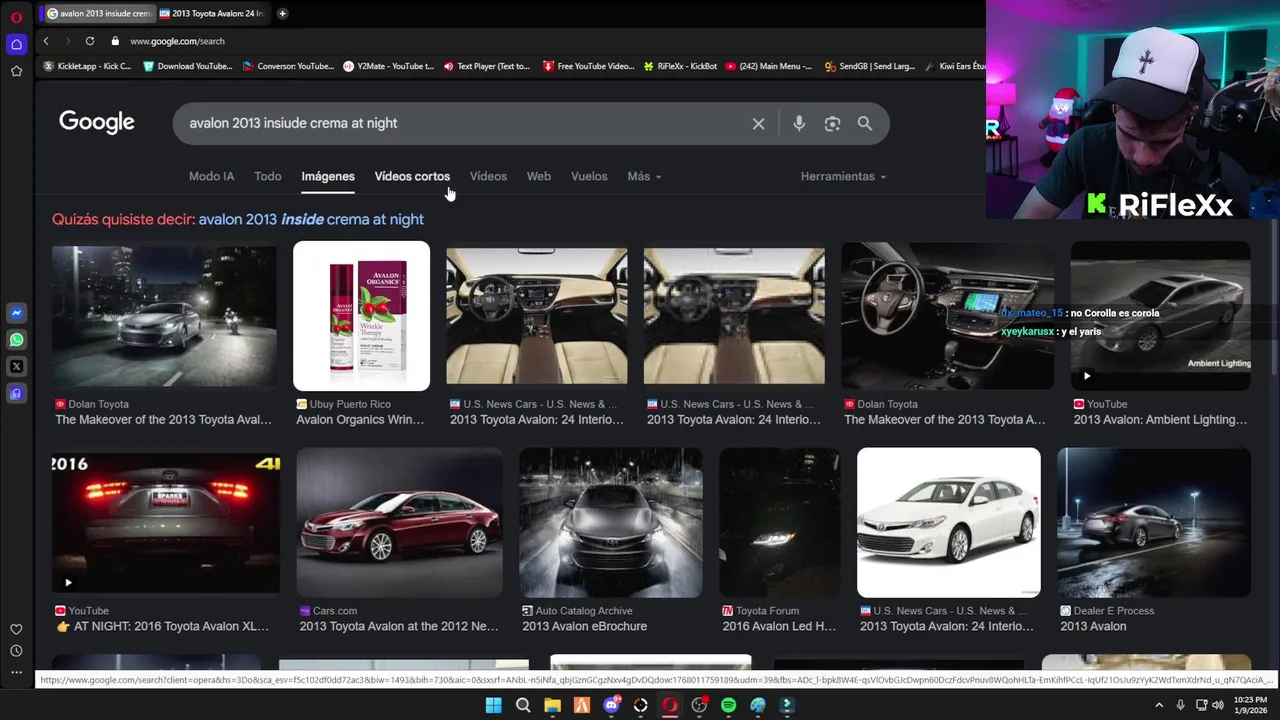1280x720 pixels.
Task: Select the Vuelos search filter
Action: [x=589, y=176]
